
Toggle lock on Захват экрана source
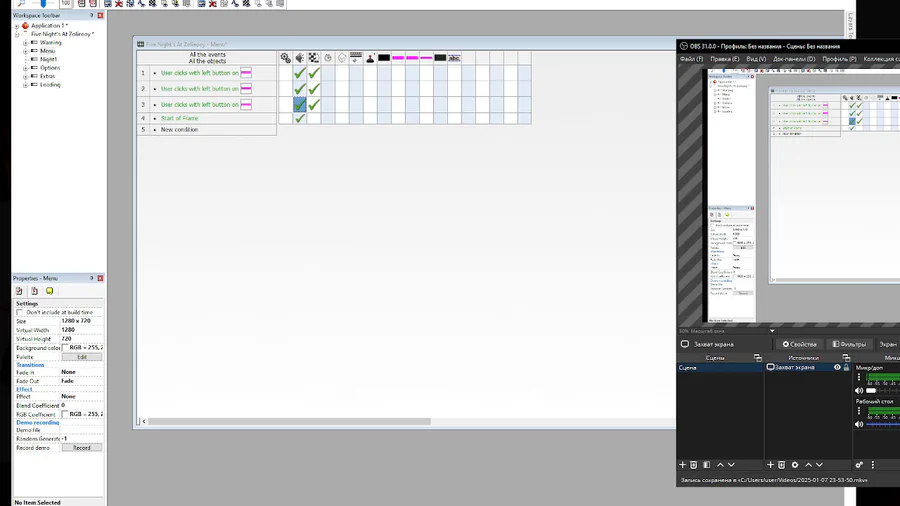pos(846,367)
